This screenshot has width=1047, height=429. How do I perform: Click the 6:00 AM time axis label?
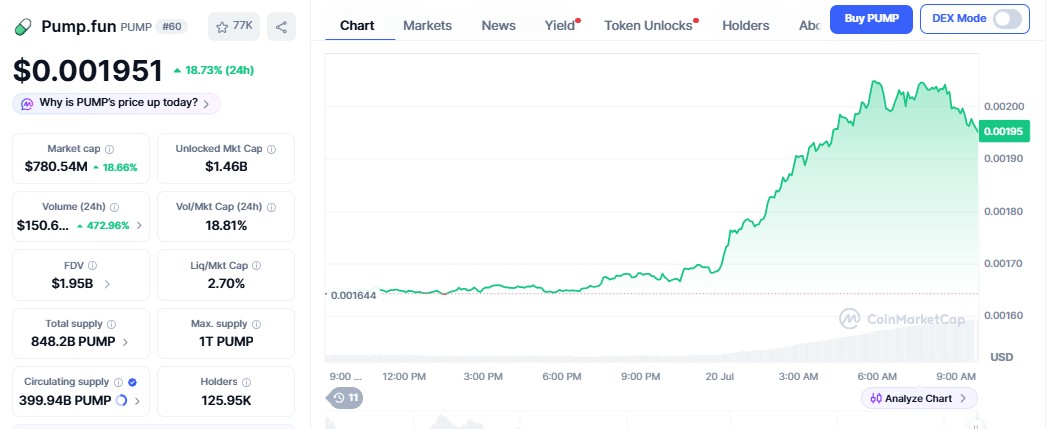point(877,377)
